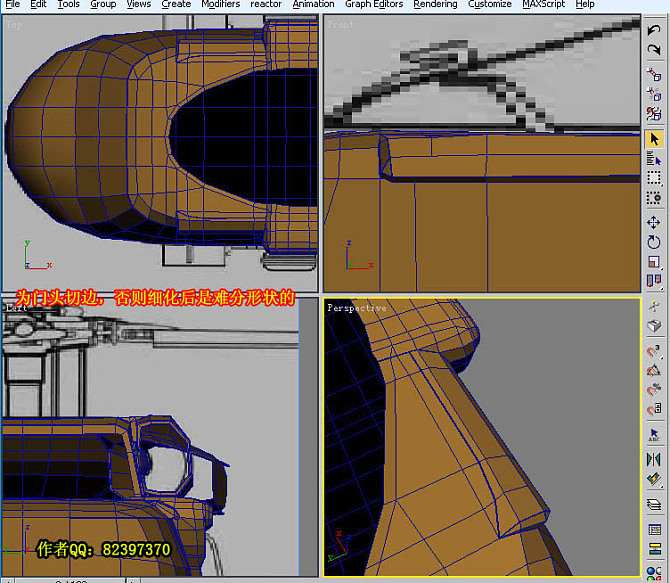This screenshot has height=583, width=670.
Task: Open the Material Editor spheres icon
Action: point(653,574)
